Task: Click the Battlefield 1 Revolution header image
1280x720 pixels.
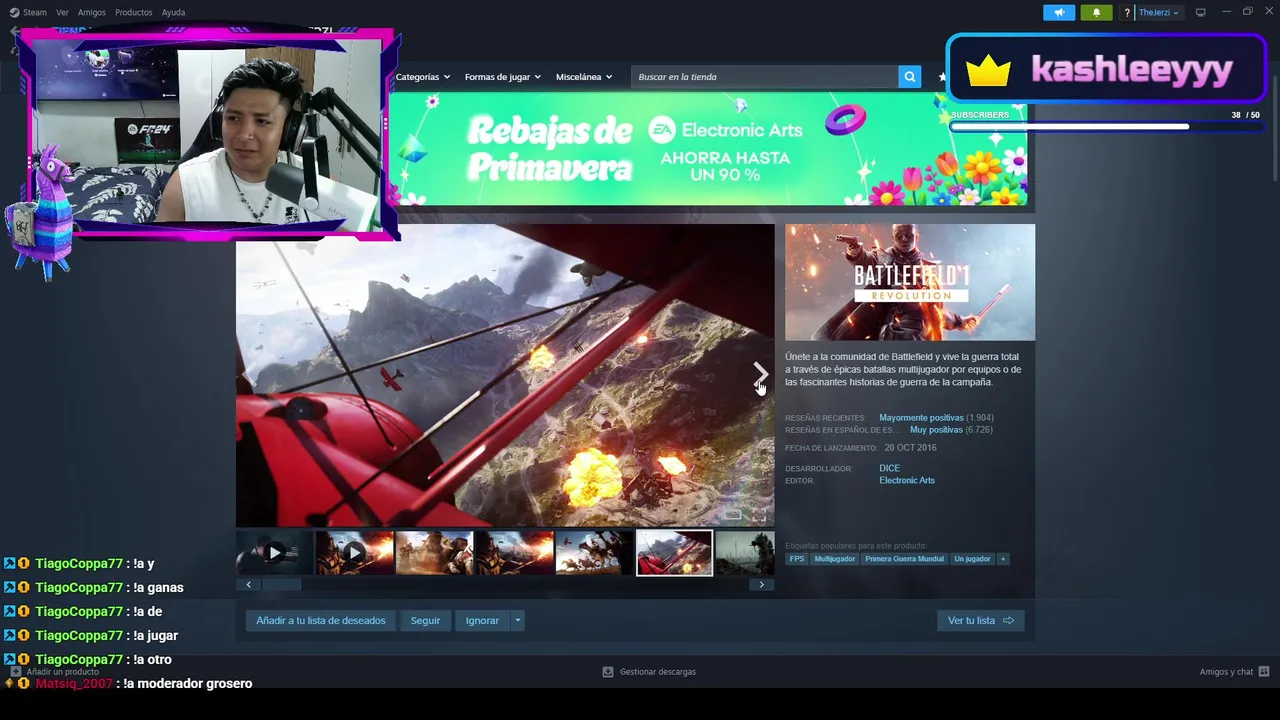Action: coord(910,282)
